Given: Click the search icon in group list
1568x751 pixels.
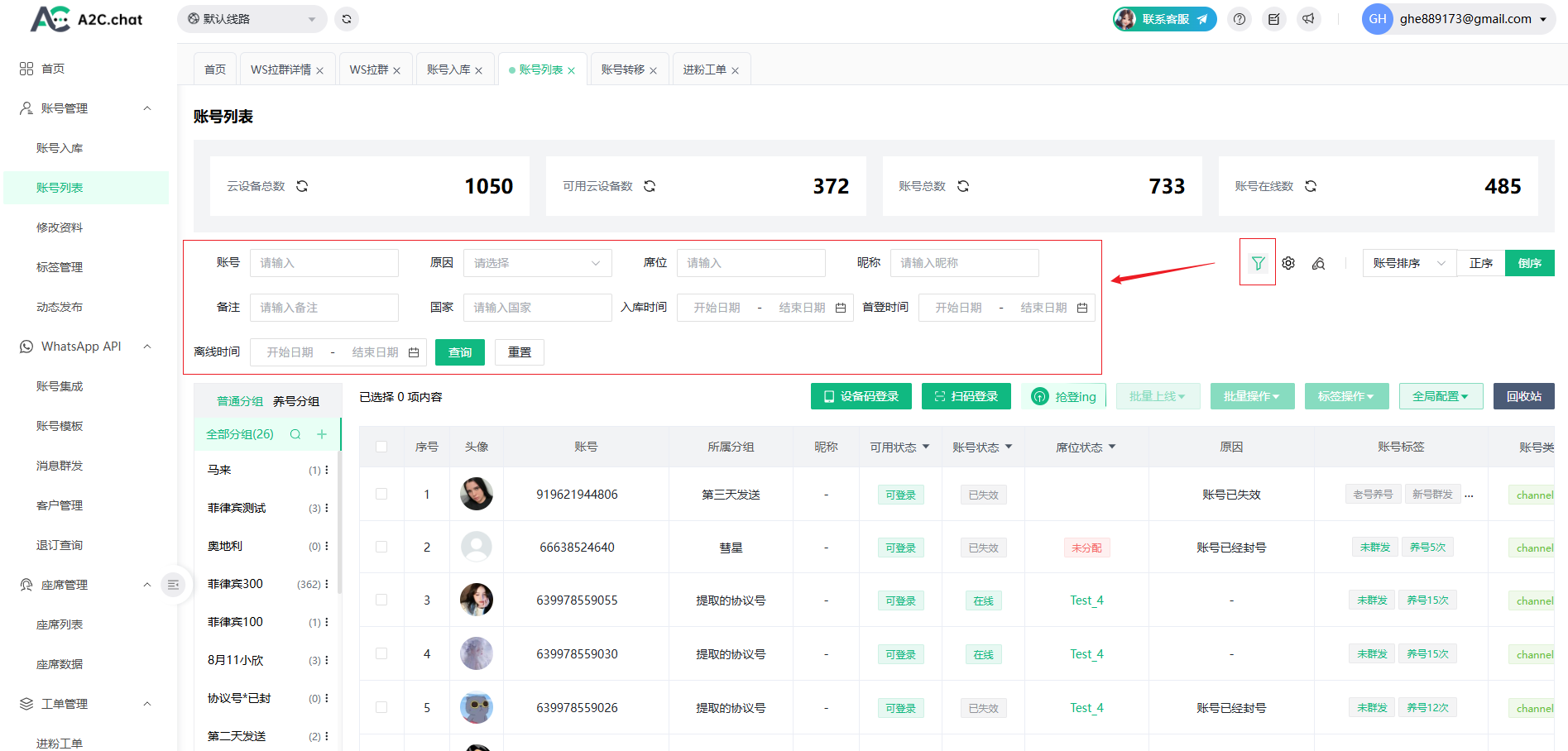Looking at the screenshot, I should [x=295, y=434].
